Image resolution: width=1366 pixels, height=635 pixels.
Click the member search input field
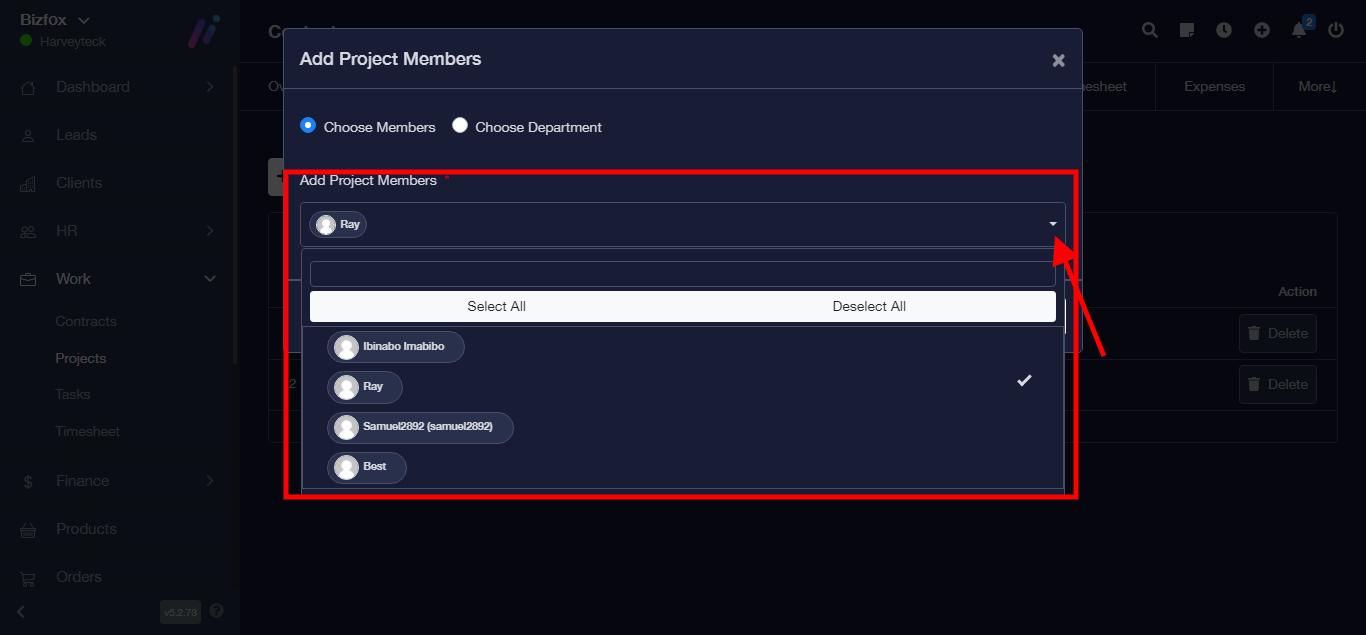tap(682, 274)
